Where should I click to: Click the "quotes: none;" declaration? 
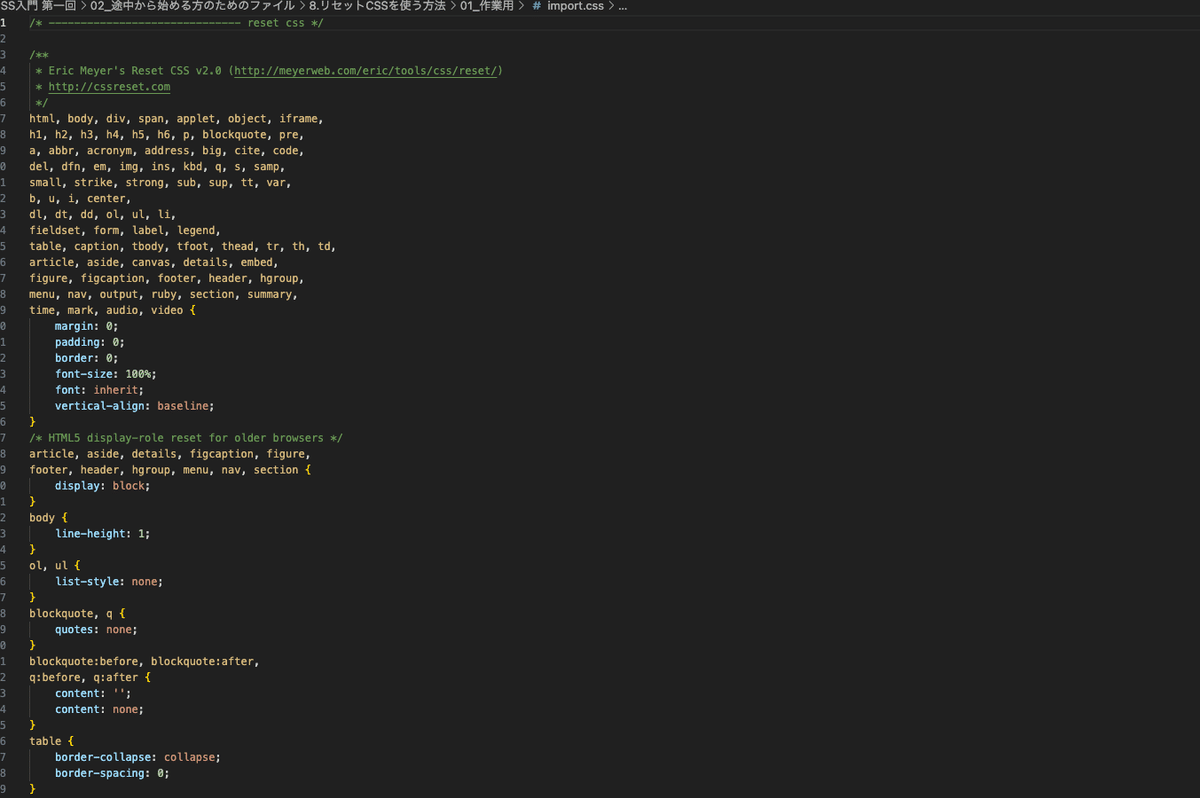(96, 630)
